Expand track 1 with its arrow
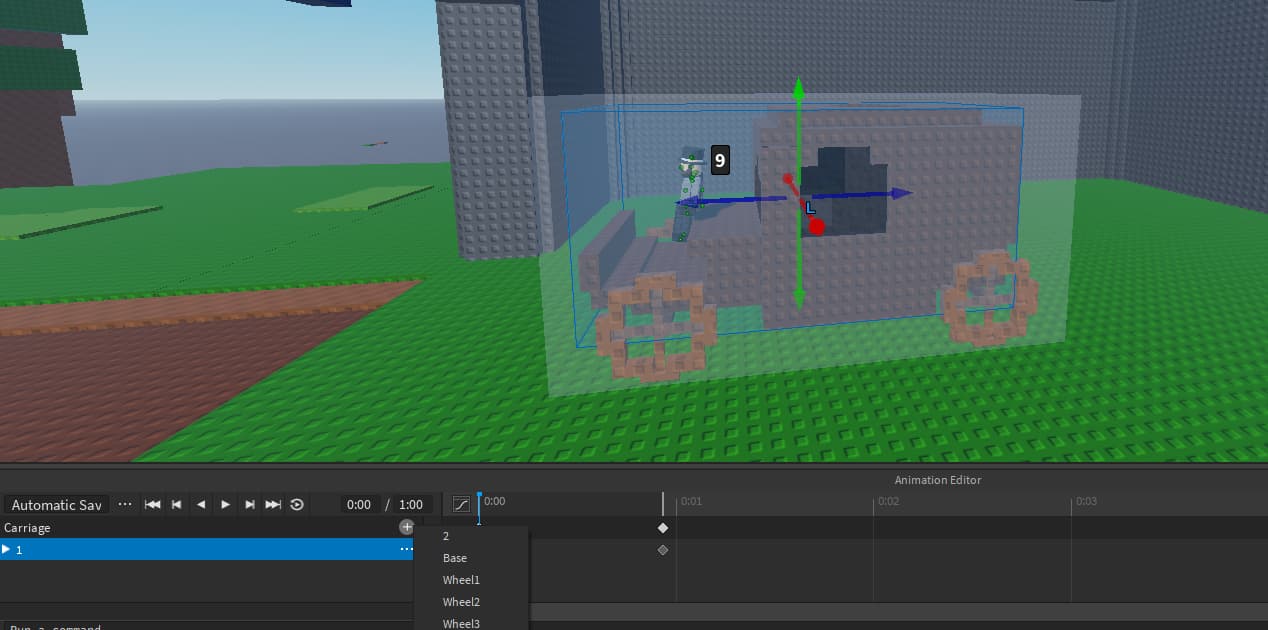1268x630 pixels. coord(7,549)
